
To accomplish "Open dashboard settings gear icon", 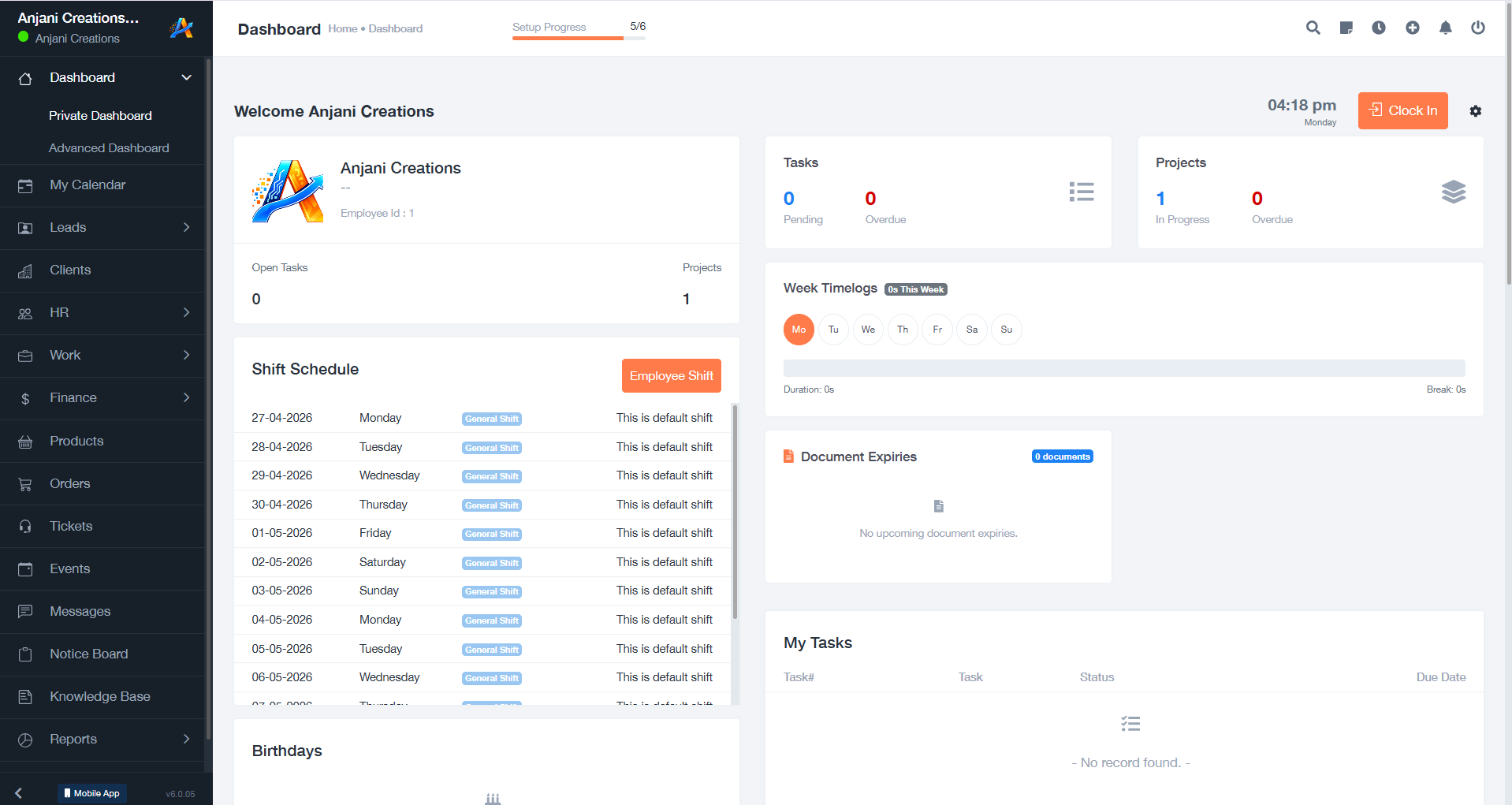I will click(1476, 111).
